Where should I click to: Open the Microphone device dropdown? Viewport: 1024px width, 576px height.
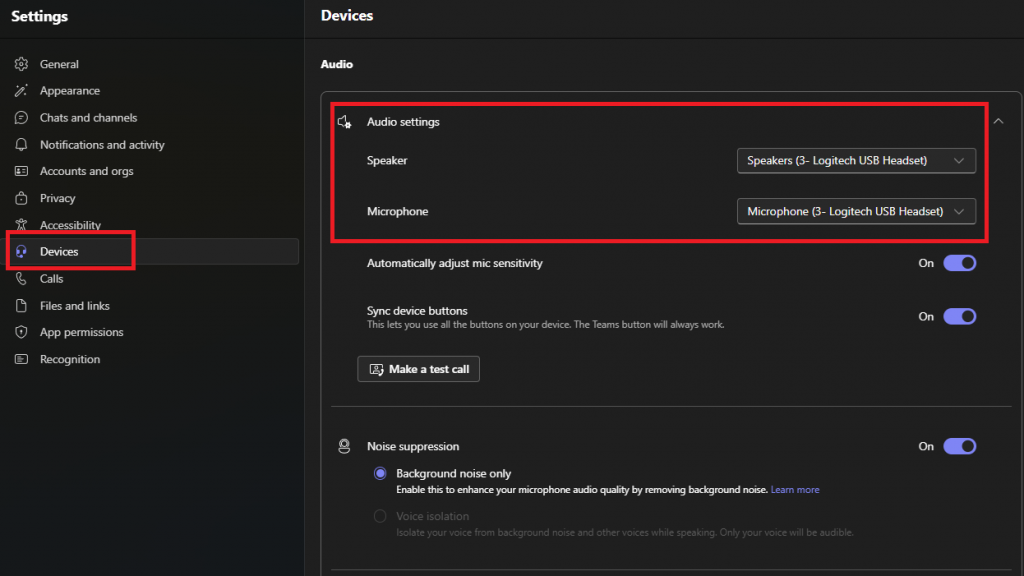pos(856,211)
